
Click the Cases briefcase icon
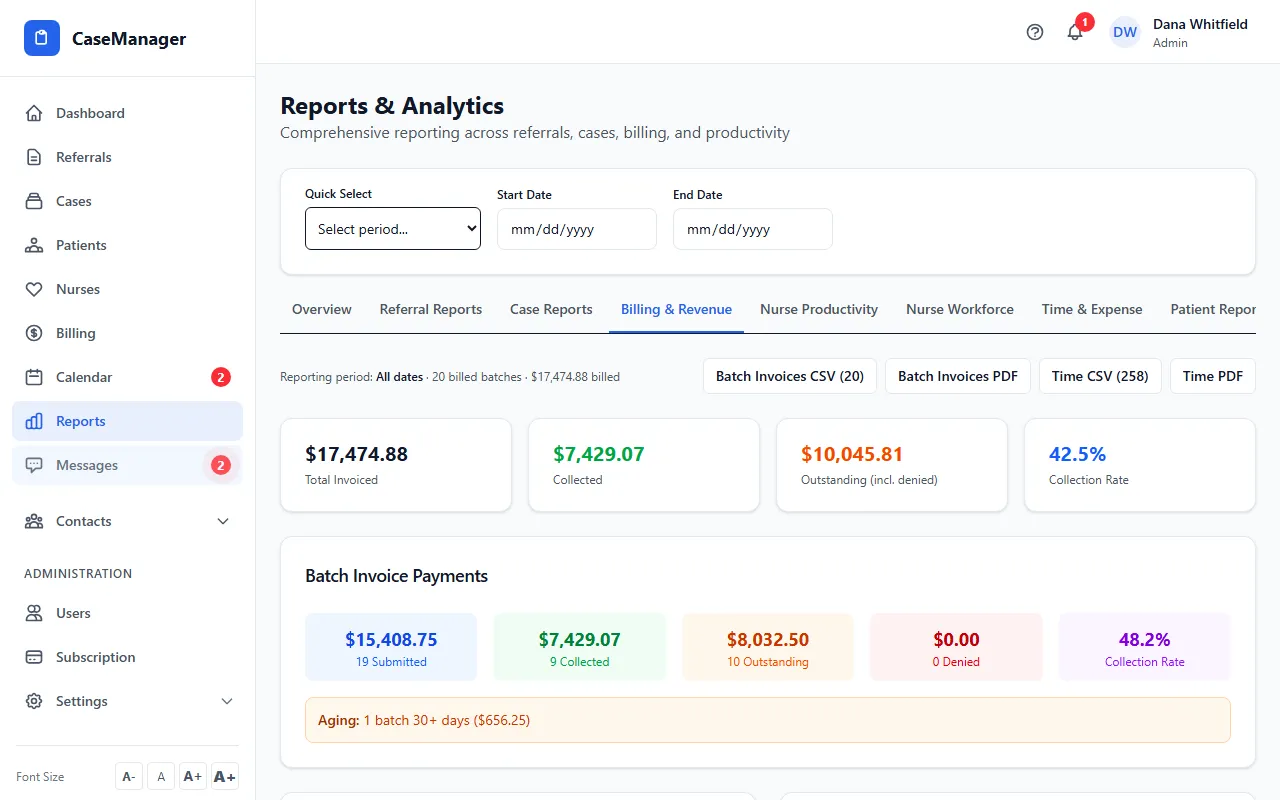(x=34, y=201)
